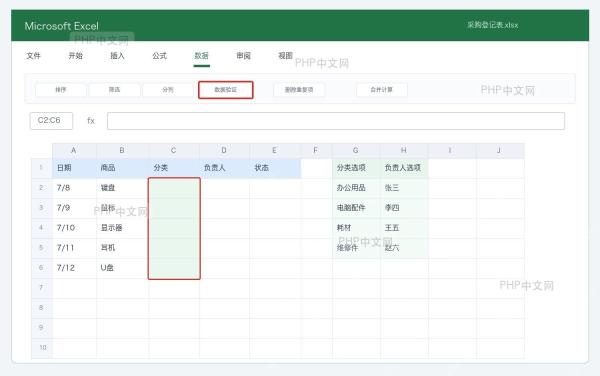The height and width of the screenshot is (376, 600).
Task: Select row 4 header
Action: pos(41,228)
